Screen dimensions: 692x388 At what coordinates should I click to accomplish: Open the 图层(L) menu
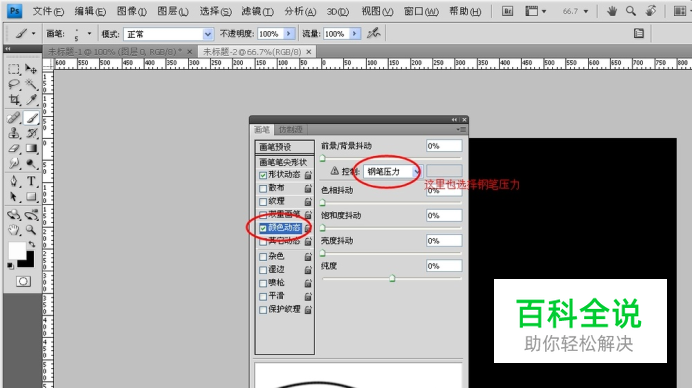click(173, 11)
